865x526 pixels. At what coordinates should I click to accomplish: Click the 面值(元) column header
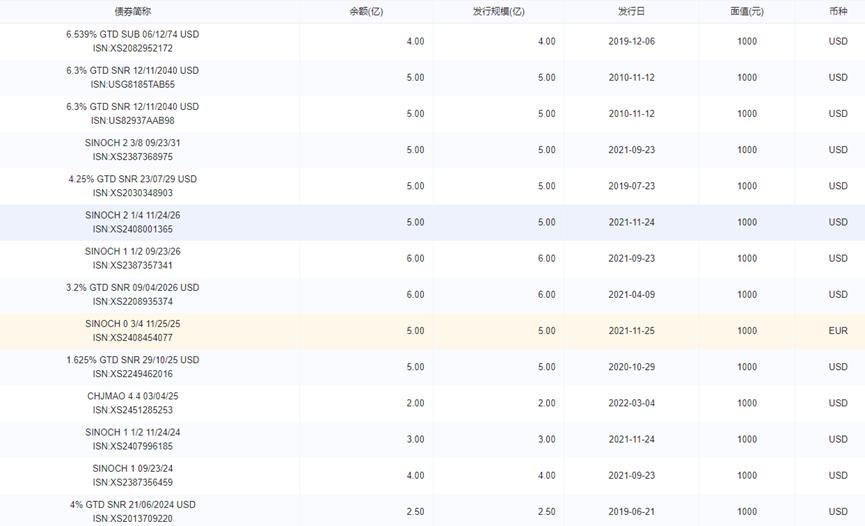pos(746,11)
